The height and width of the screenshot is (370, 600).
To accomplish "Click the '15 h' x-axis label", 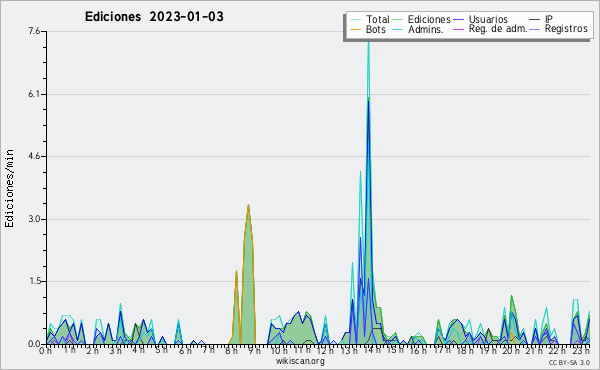I will pos(395,350).
